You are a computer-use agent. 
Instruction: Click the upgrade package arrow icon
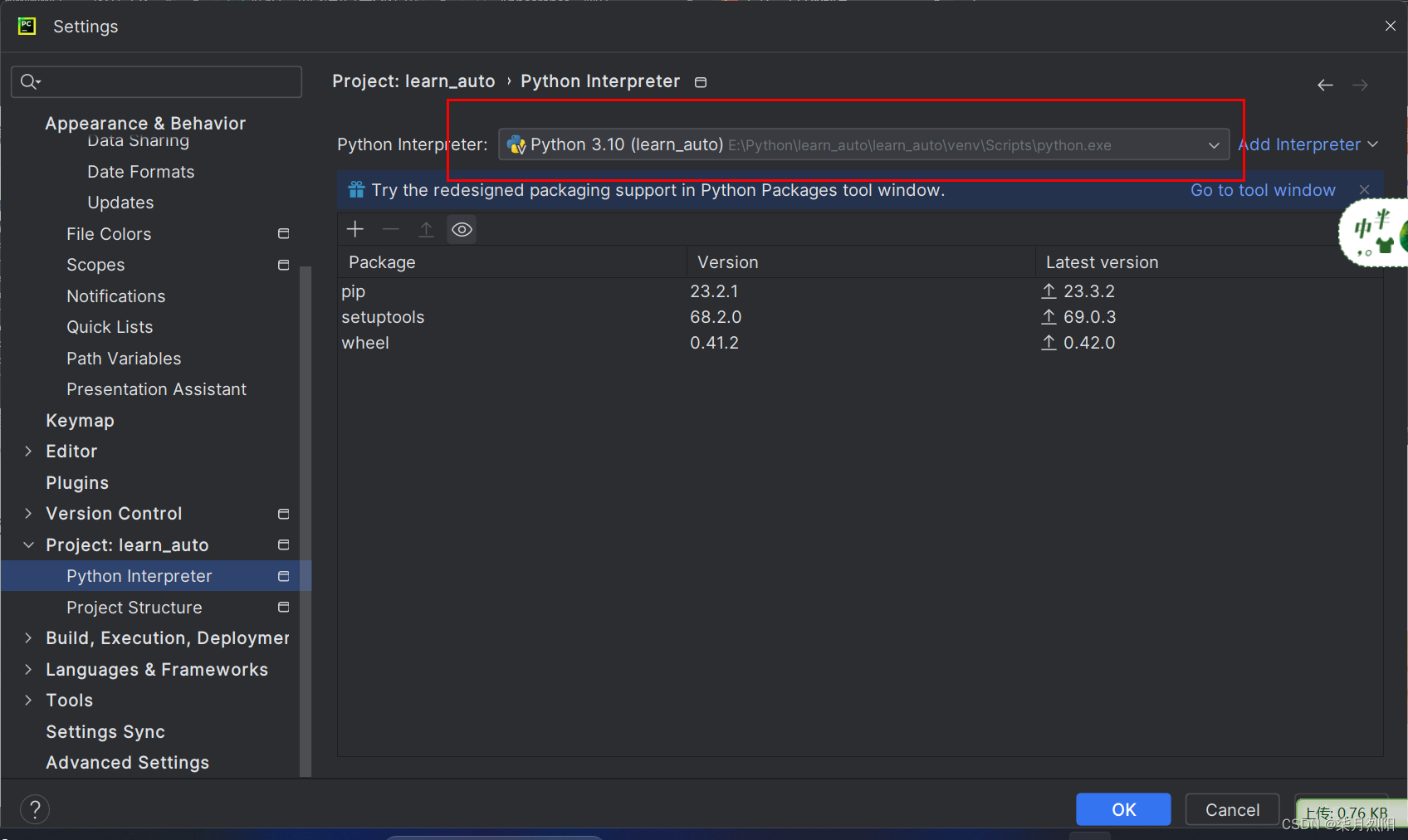[426, 229]
